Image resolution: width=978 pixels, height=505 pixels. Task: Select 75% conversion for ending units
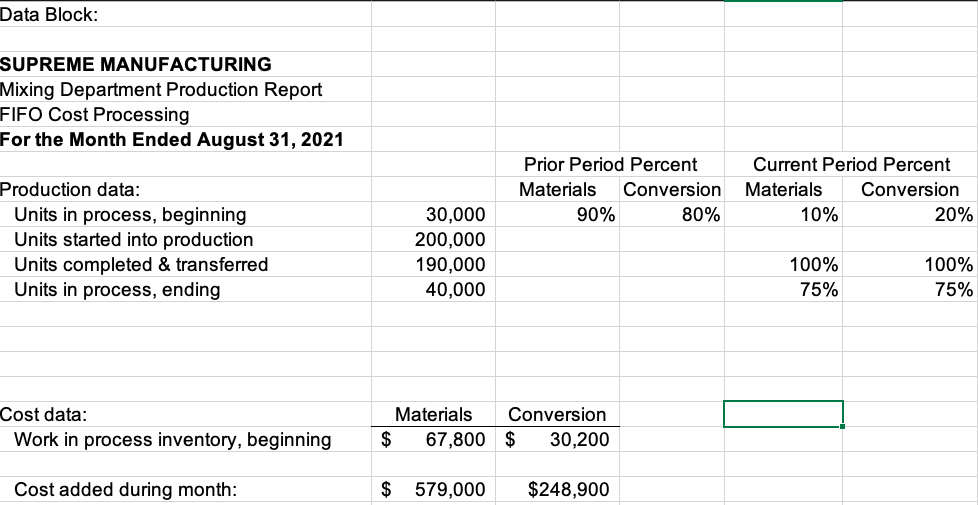[x=910, y=290]
